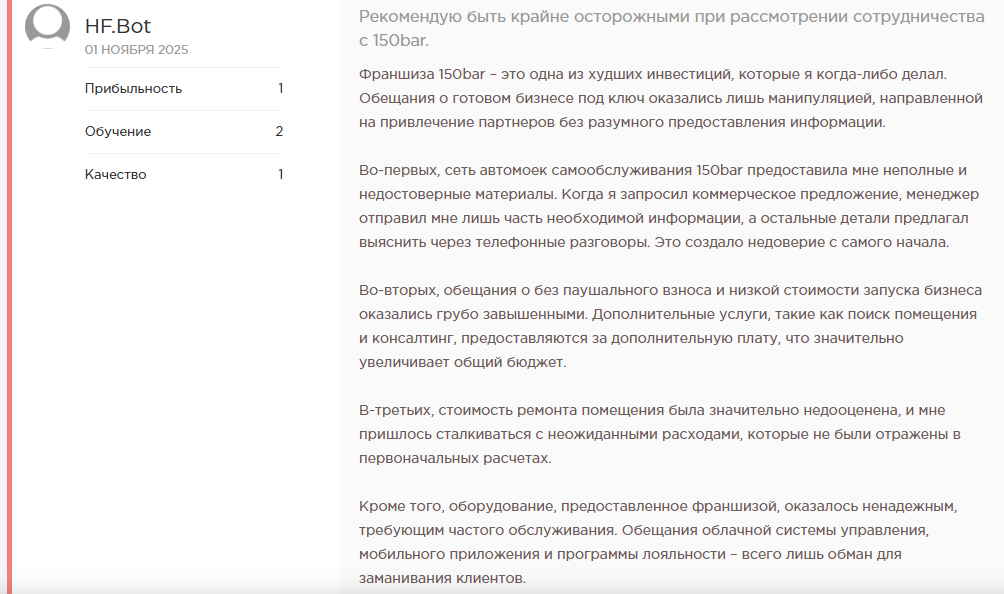Click the paragraph starting with В-третьих

pyautogui.click(x=660, y=434)
